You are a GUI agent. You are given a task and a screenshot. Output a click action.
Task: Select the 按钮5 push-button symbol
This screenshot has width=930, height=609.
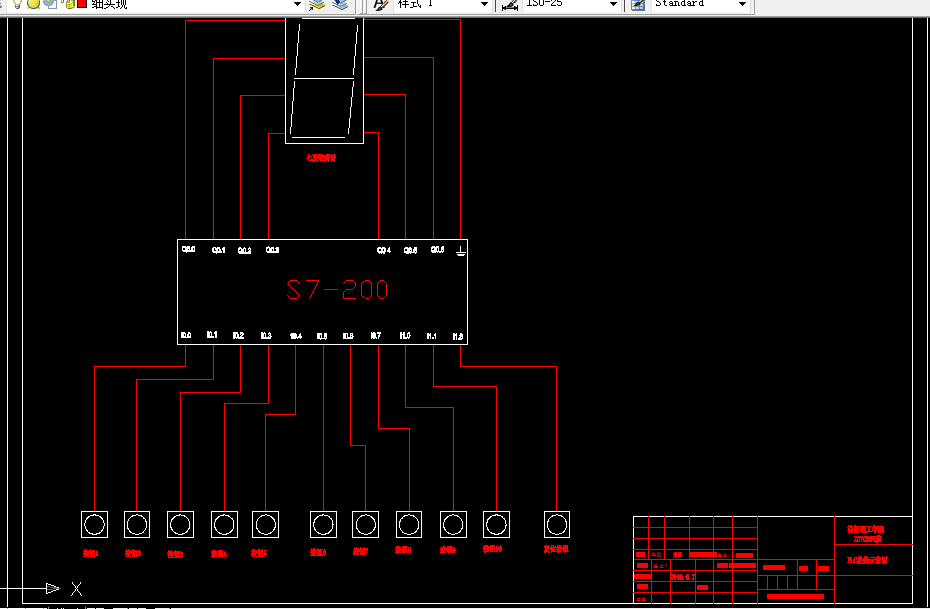click(265, 524)
